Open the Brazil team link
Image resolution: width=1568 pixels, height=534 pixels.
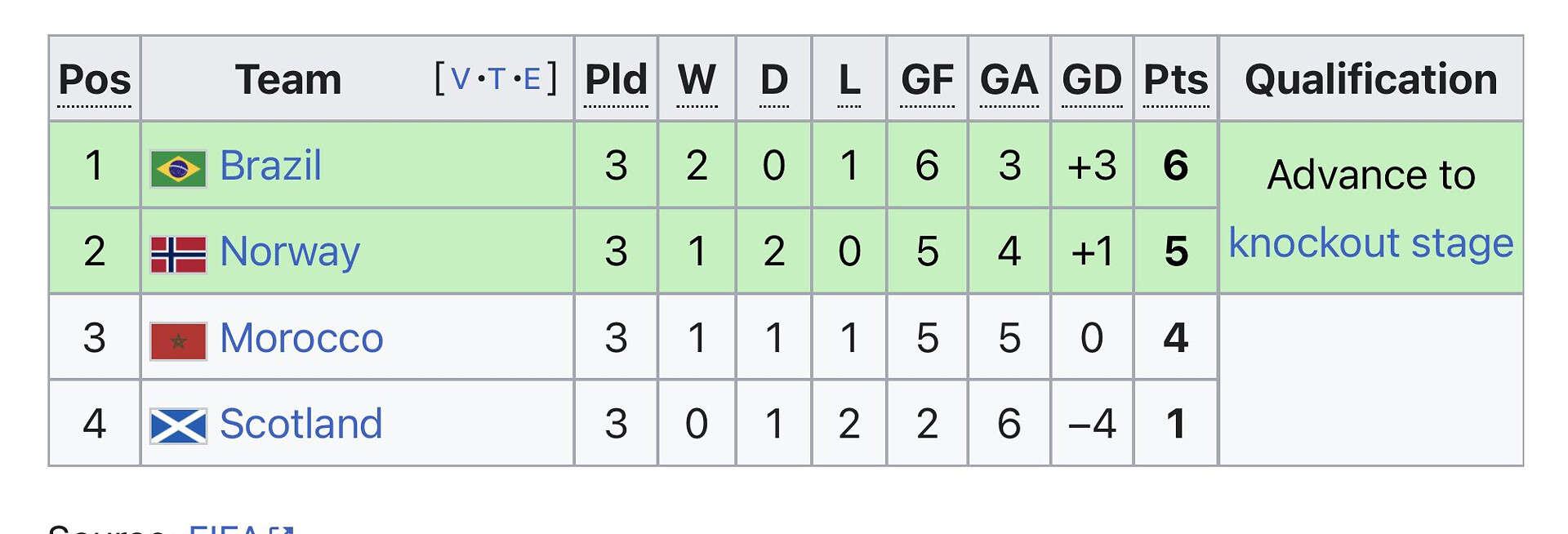click(270, 166)
